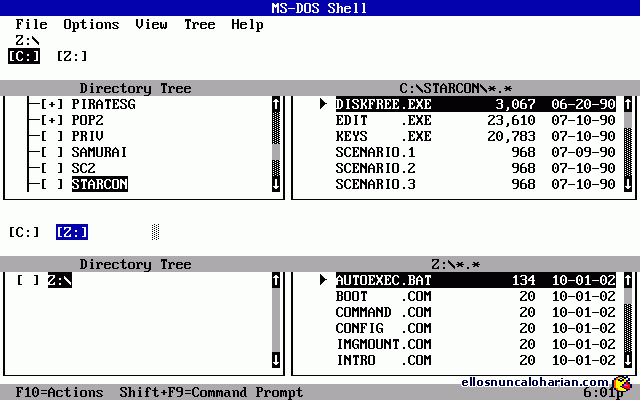Viewport: 640px width, 400px height.
Task: Click the up arrow of the STARCON file list
Action: click(627, 104)
